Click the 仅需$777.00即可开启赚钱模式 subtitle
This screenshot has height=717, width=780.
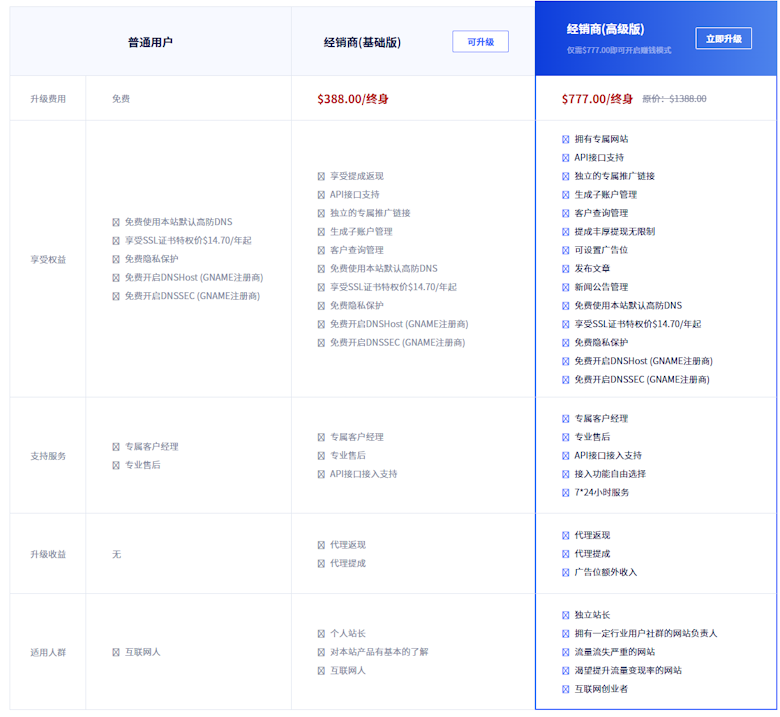(619, 50)
